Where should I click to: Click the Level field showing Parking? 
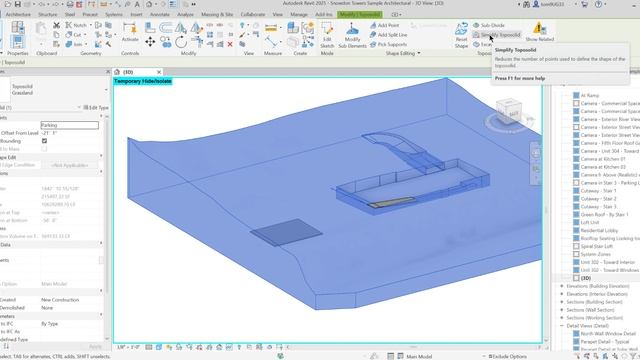coord(69,125)
